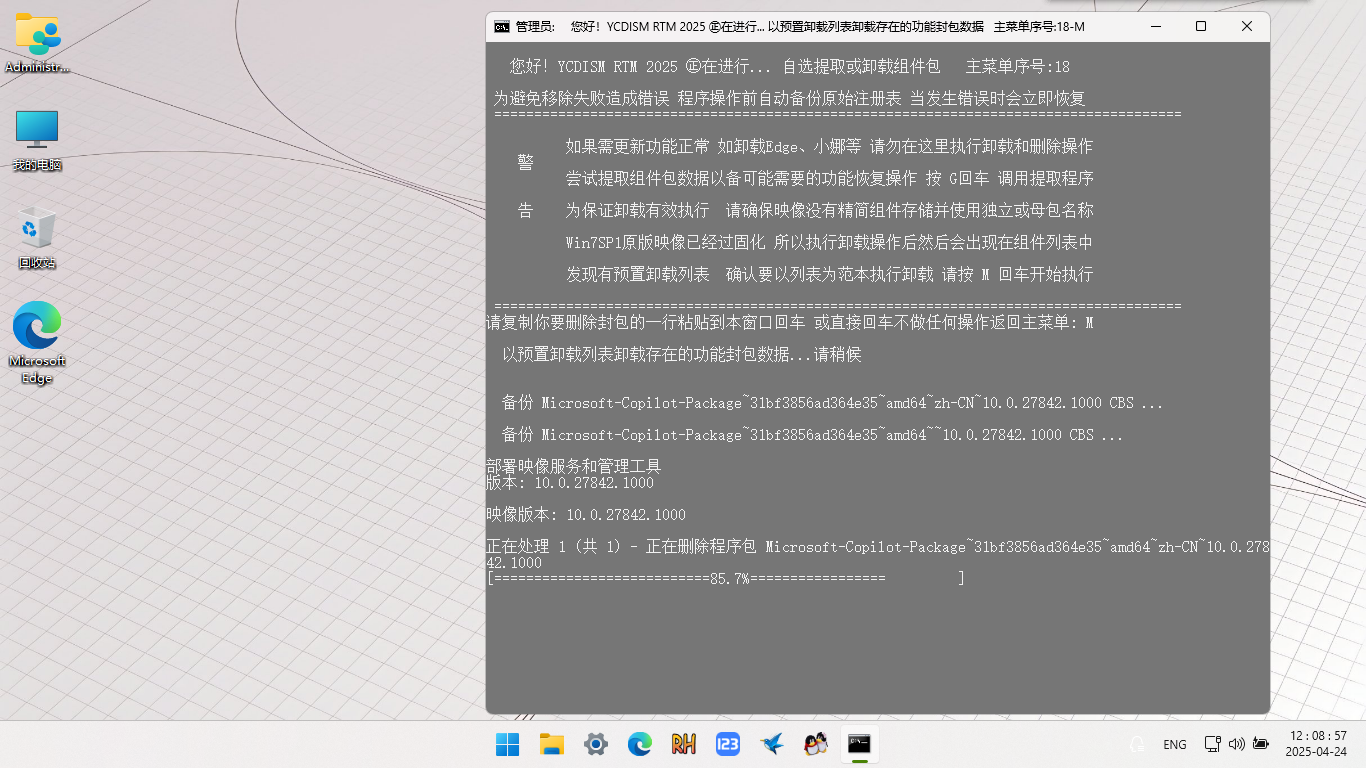Image resolution: width=1366 pixels, height=768 pixels.
Task: Click the line 部署映像服务和管理工具
Action: (x=574, y=467)
